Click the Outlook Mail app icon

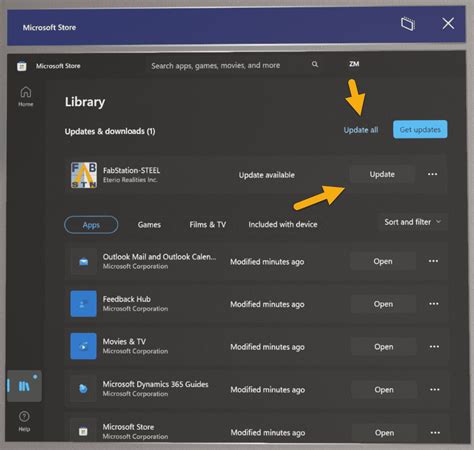[84, 262]
